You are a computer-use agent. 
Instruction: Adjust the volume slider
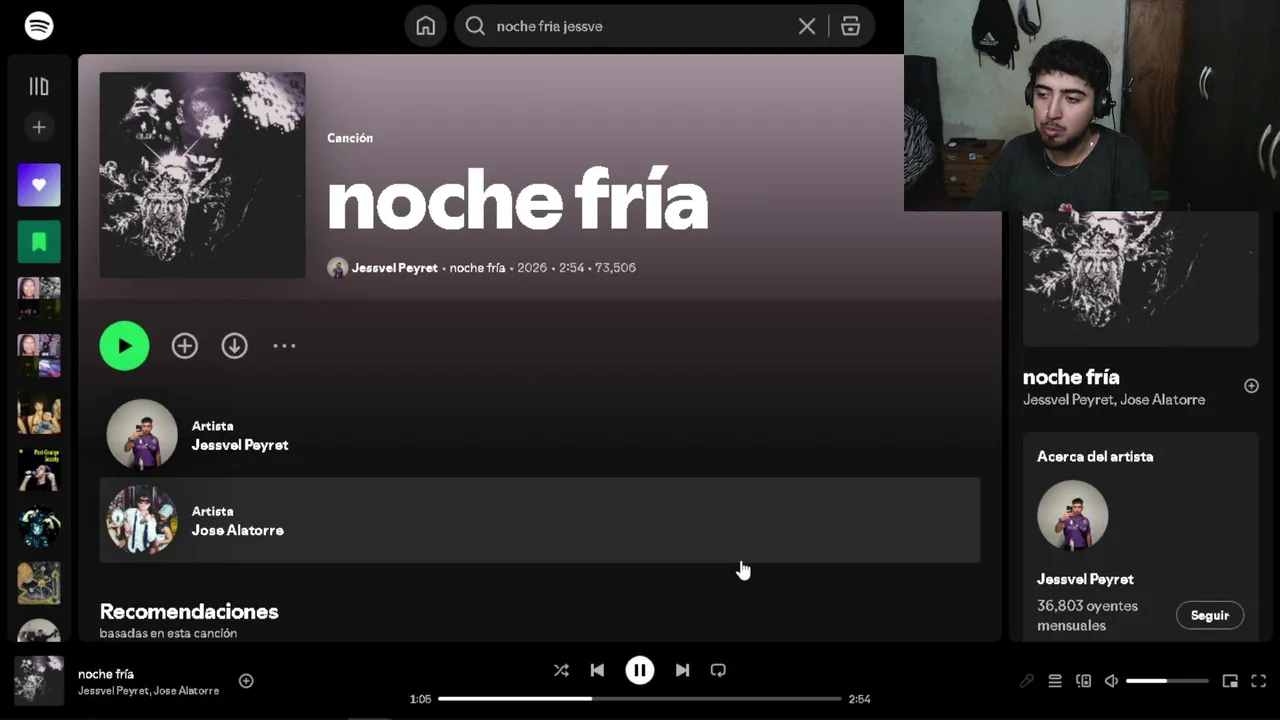coord(1167,681)
